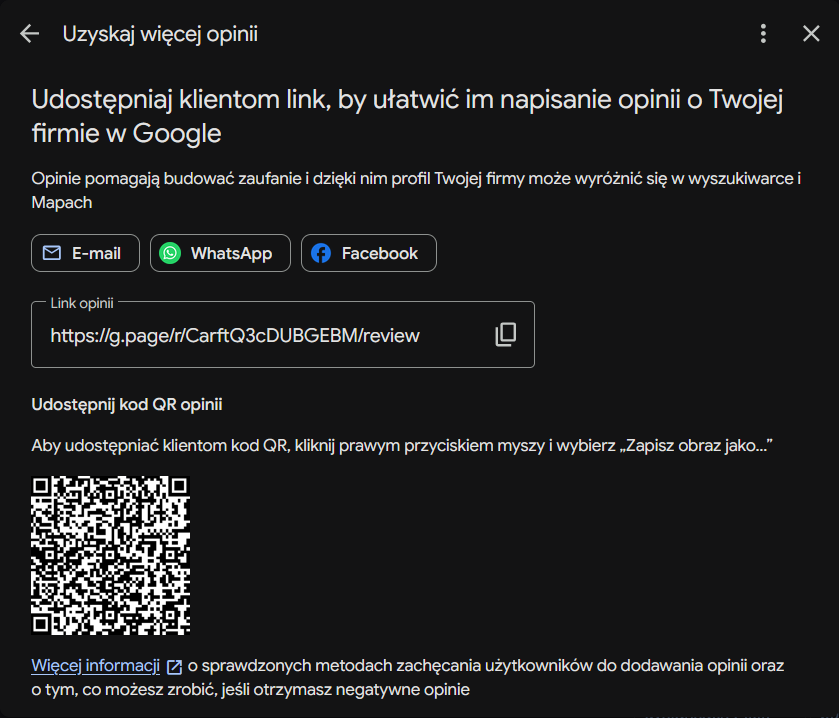The height and width of the screenshot is (718, 839).
Task: Open the Więcej informacji link
Action: point(96,666)
